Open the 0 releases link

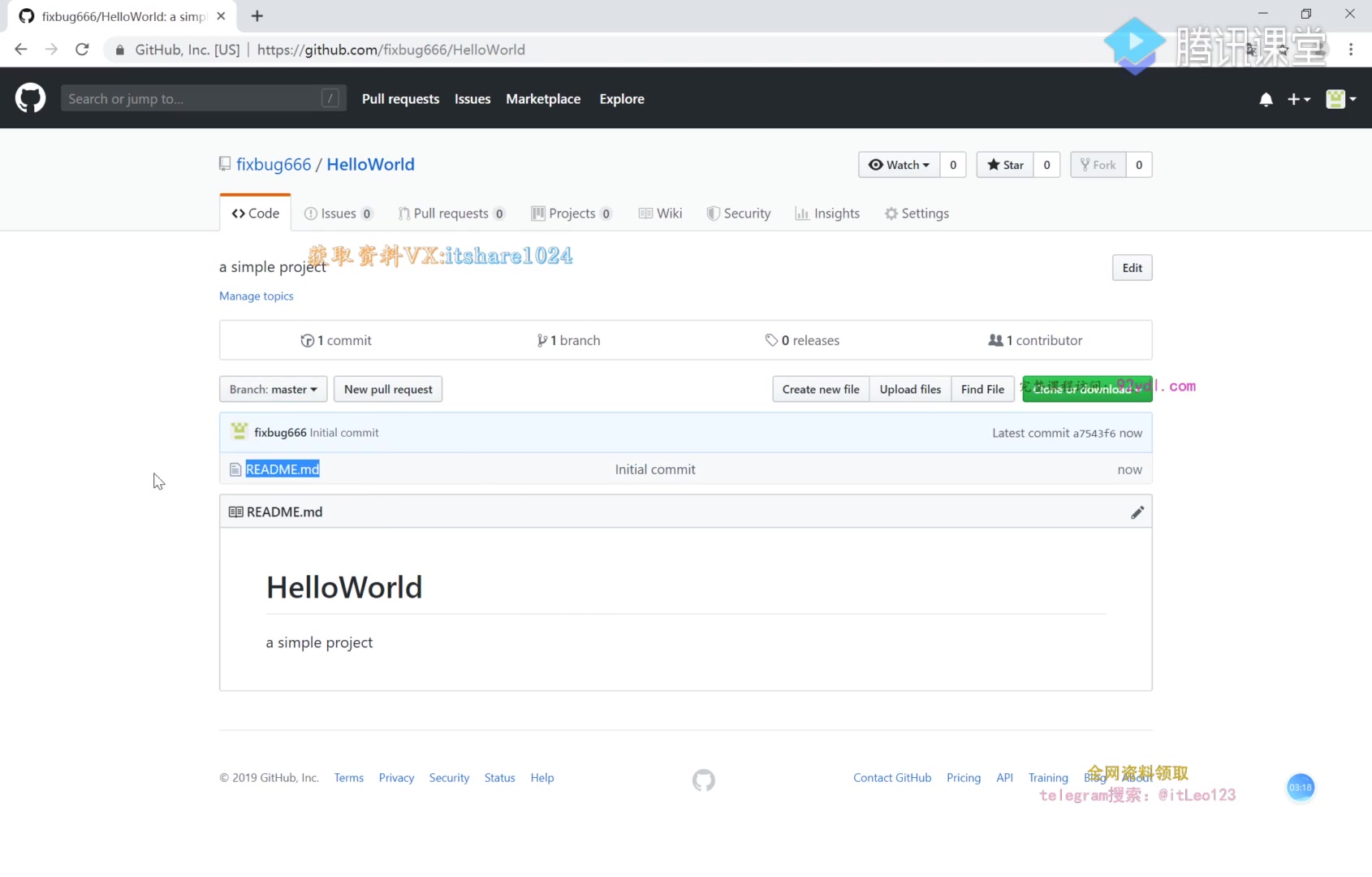click(x=802, y=340)
